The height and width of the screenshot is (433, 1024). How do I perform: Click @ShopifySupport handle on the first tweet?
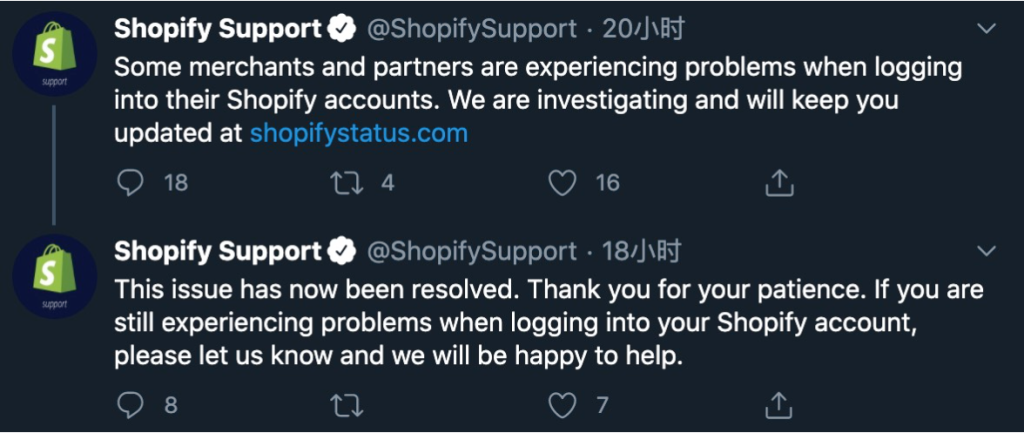473,30
